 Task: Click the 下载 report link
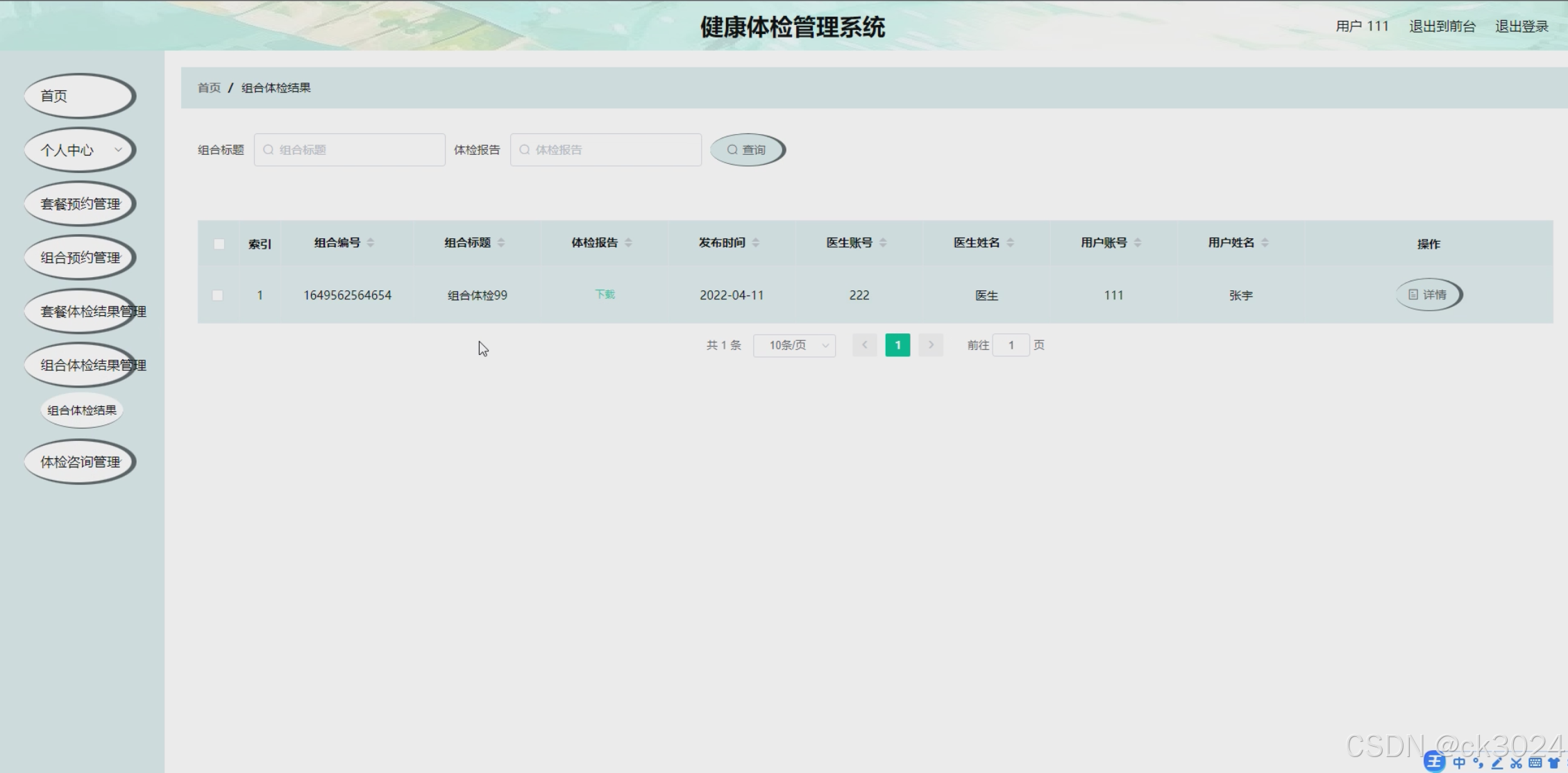click(605, 294)
